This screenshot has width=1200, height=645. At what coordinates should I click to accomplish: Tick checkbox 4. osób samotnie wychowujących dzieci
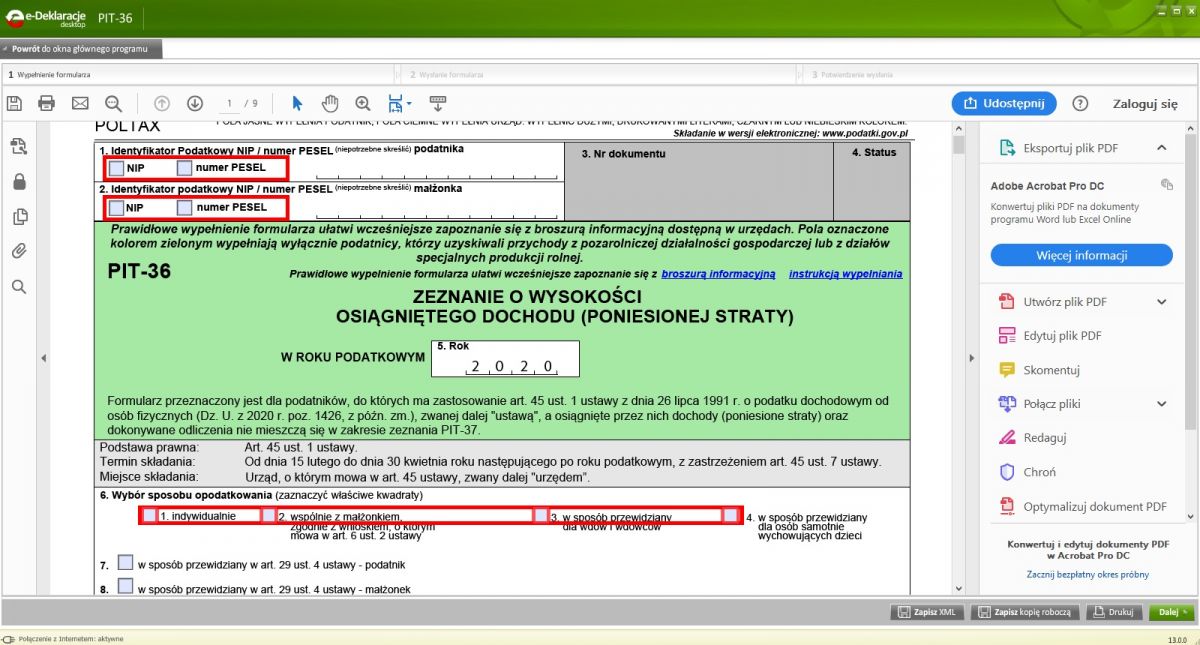730,516
